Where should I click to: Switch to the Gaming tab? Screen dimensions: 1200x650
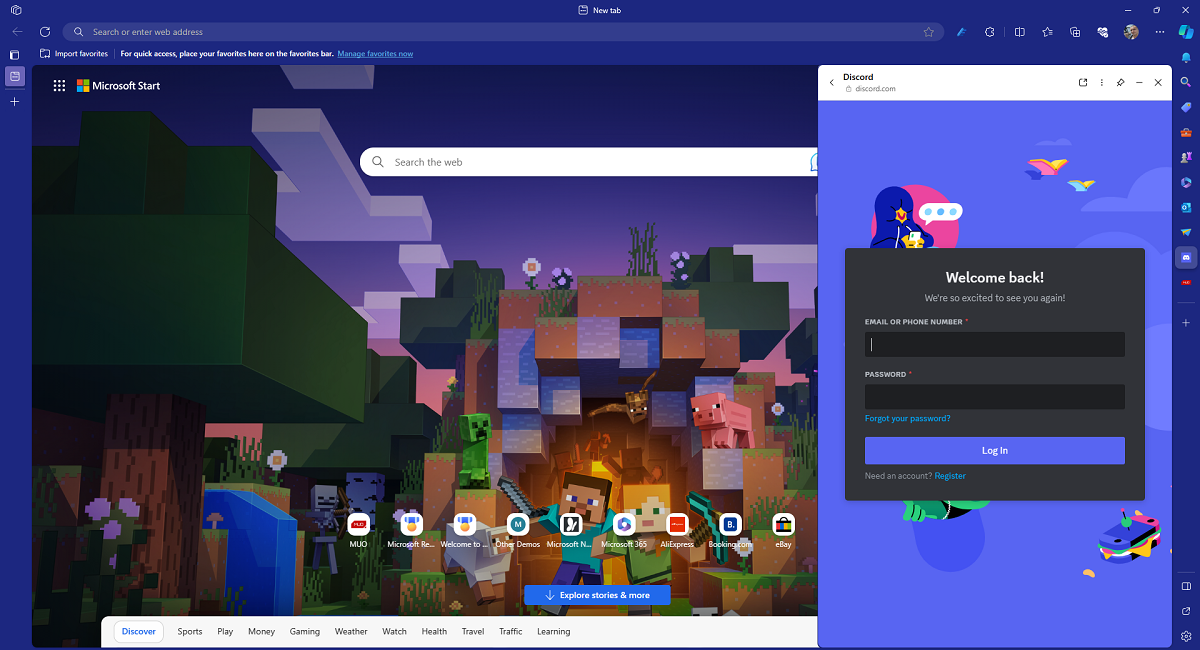[305, 631]
